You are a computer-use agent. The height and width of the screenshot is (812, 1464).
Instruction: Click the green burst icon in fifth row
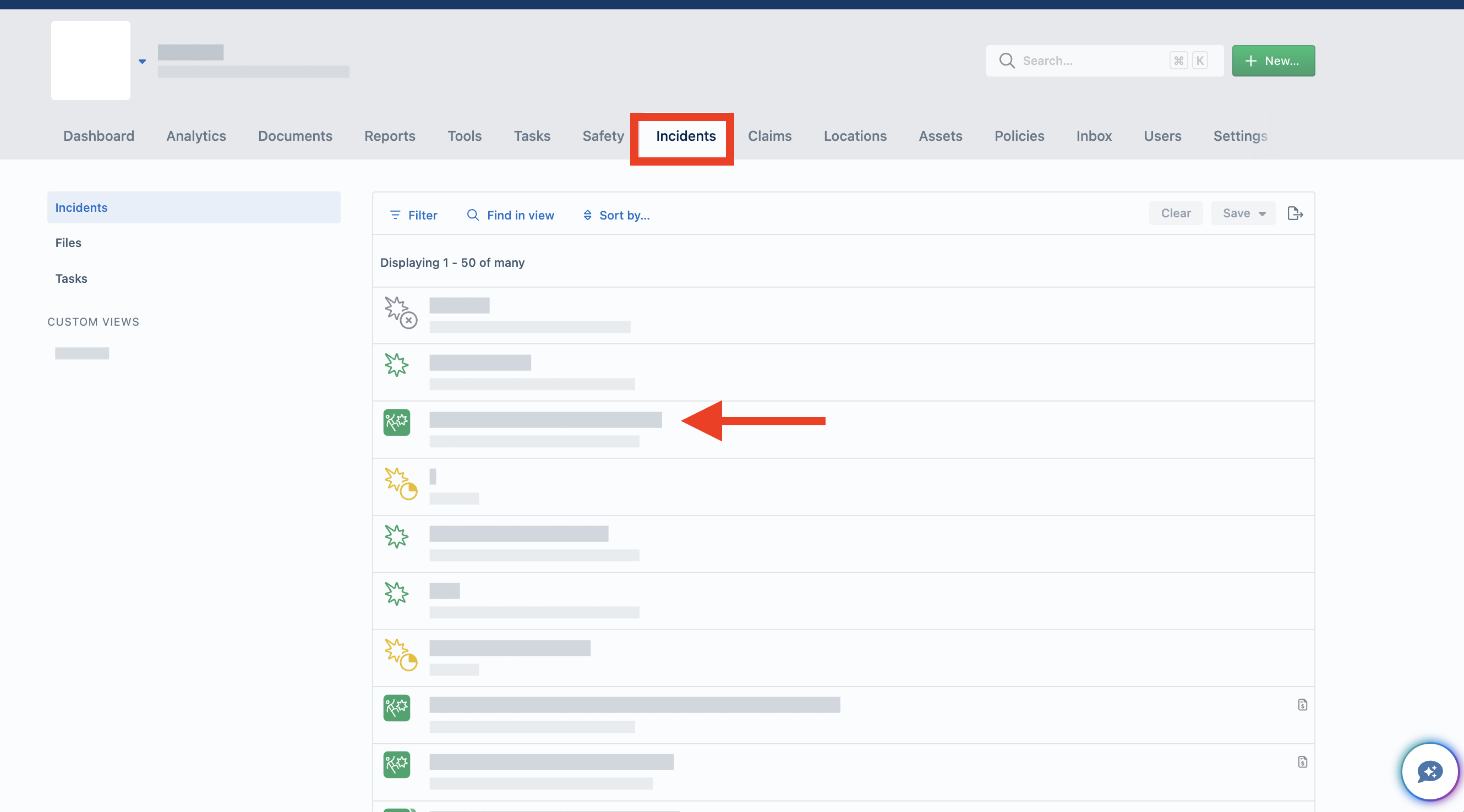[x=396, y=536]
